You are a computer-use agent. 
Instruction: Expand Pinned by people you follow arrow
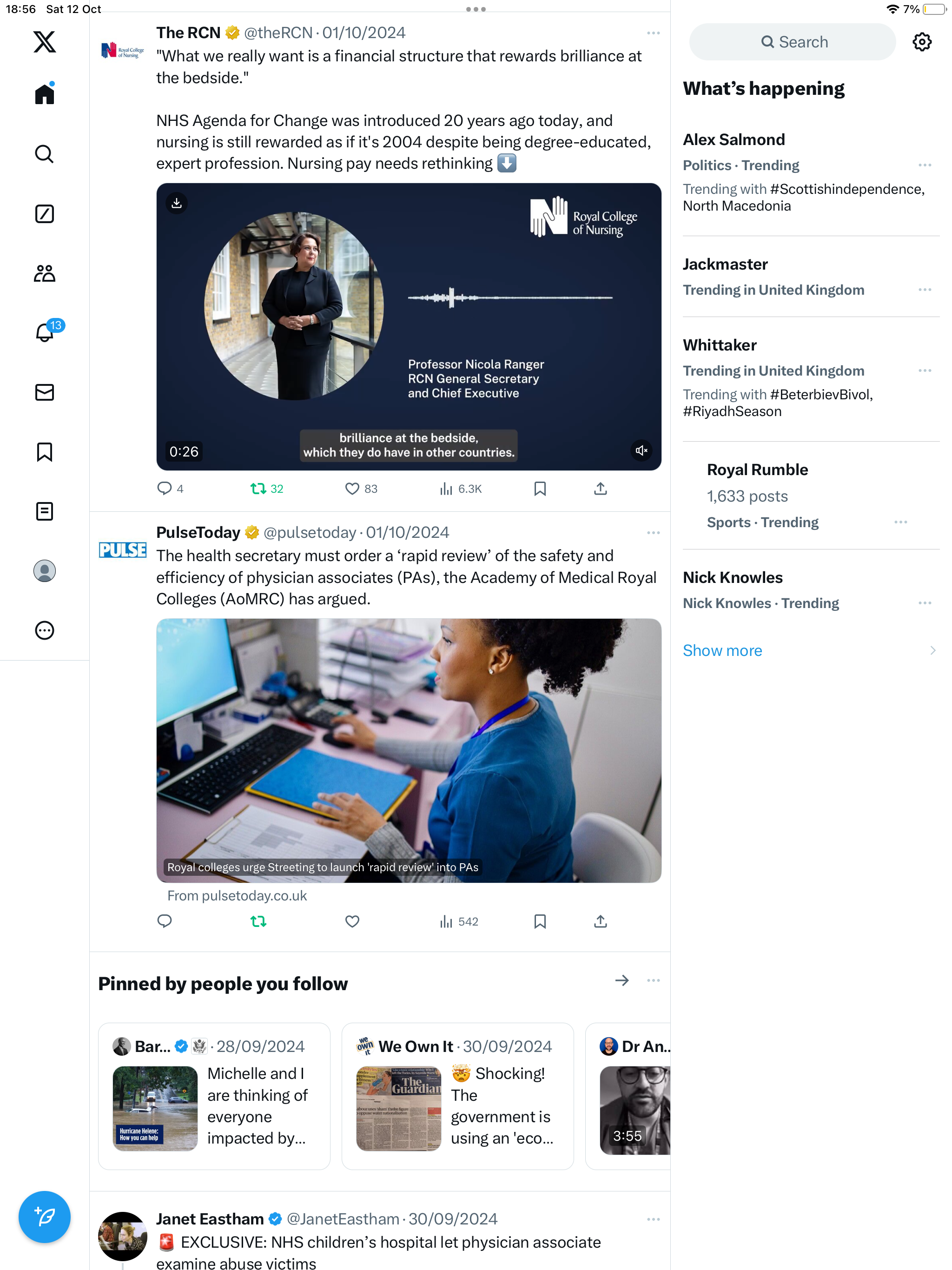(622, 981)
